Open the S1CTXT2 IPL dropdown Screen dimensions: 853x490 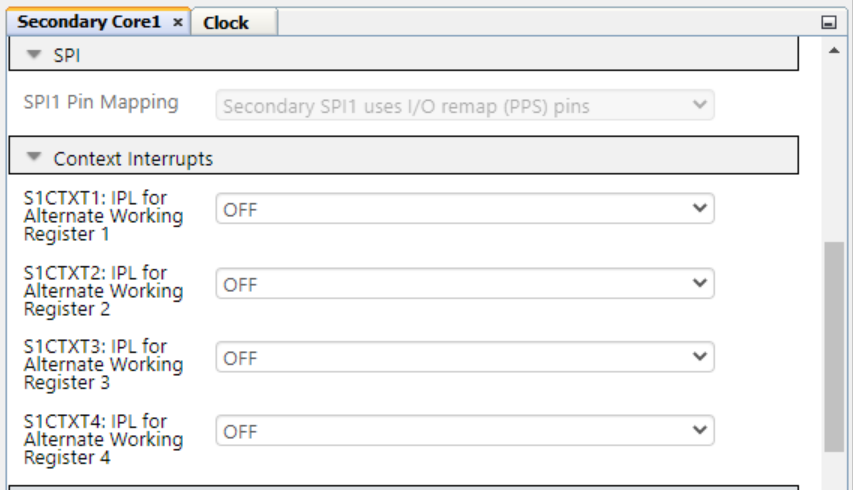(465, 283)
